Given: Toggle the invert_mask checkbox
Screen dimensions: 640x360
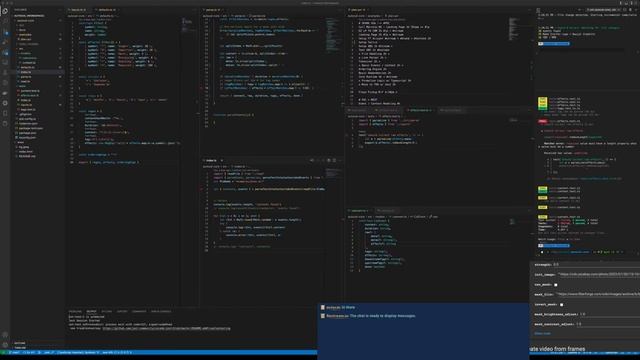Looking at the screenshot, I should pos(562,304).
